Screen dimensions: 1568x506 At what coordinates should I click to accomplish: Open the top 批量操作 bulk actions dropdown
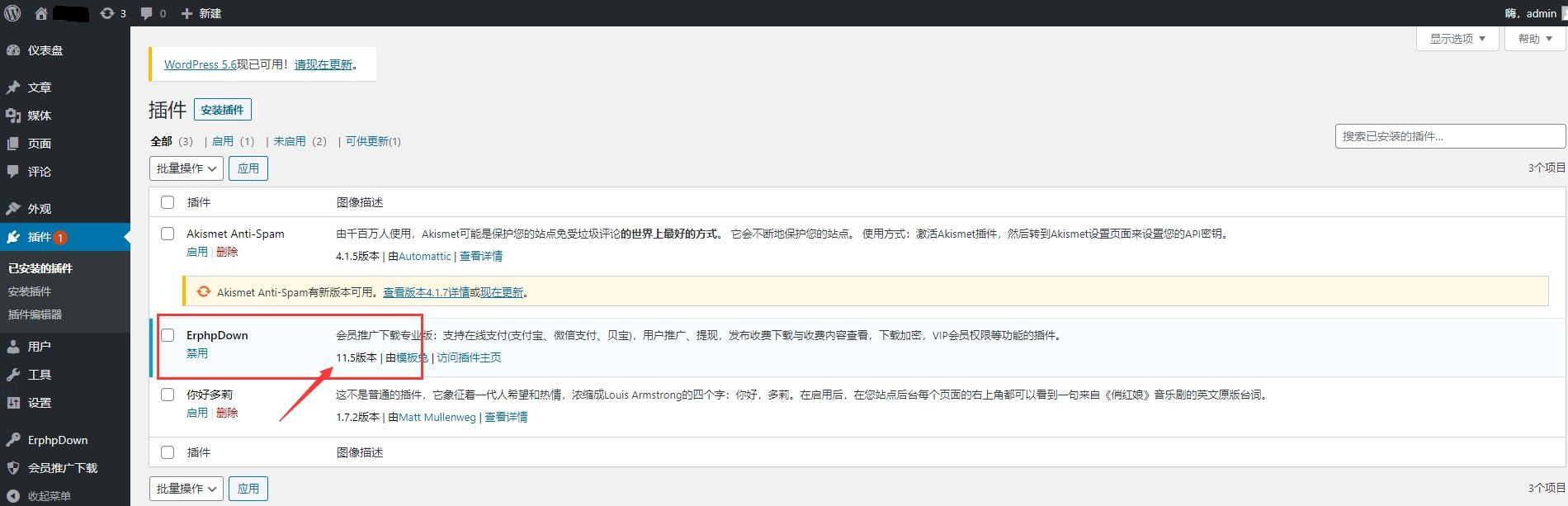pyautogui.click(x=186, y=168)
